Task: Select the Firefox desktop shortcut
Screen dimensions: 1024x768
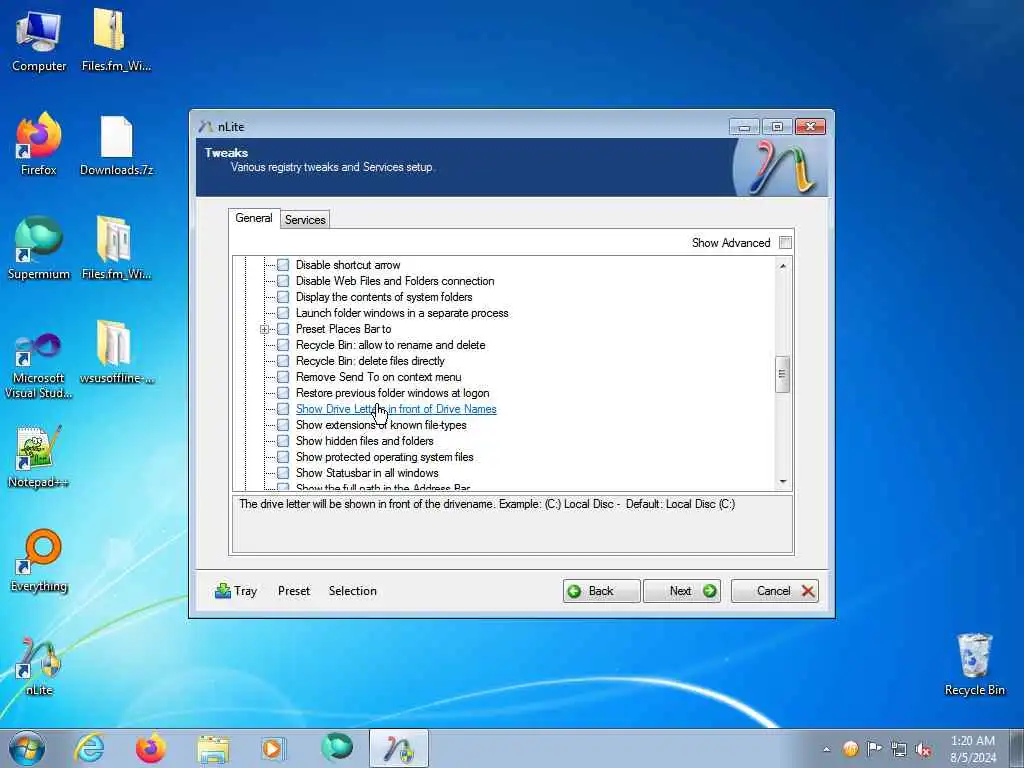Action: [x=39, y=145]
